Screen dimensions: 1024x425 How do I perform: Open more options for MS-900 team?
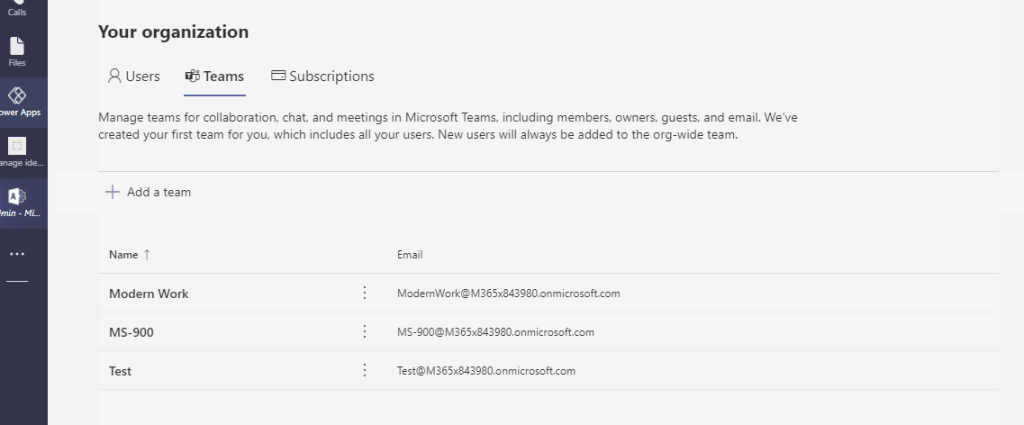364,332
